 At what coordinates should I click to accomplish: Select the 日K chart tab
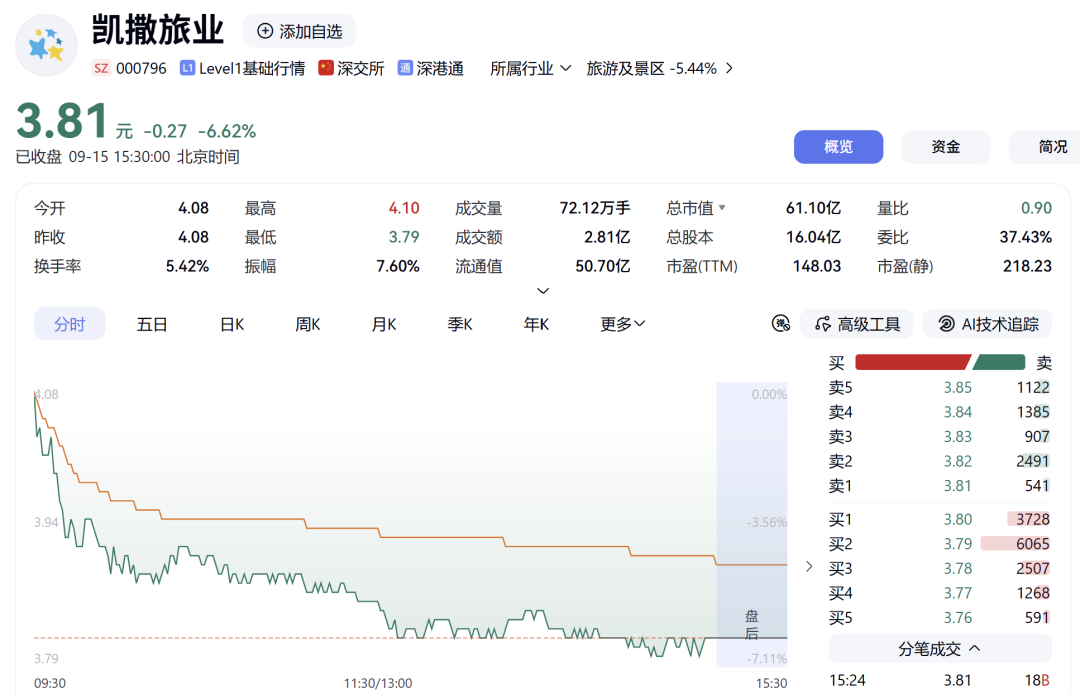point(232,324)
